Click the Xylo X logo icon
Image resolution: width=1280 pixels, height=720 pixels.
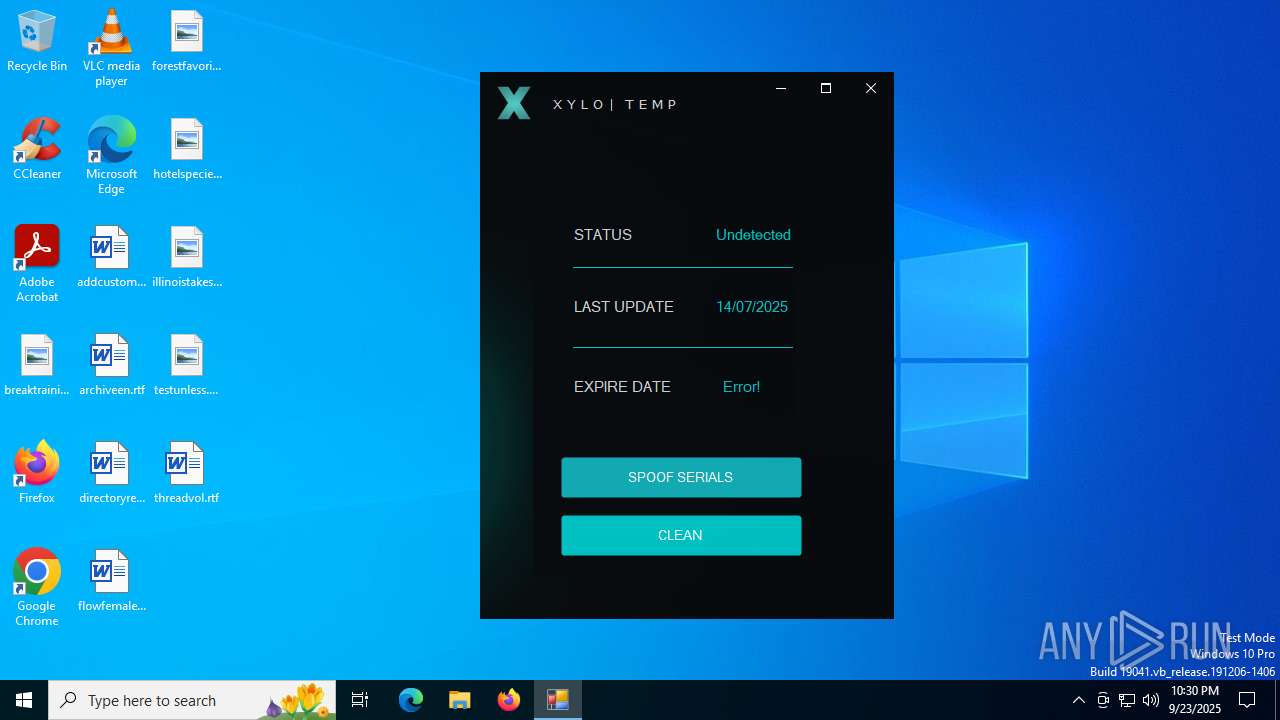pyautogui.click(x=514, y=103)
